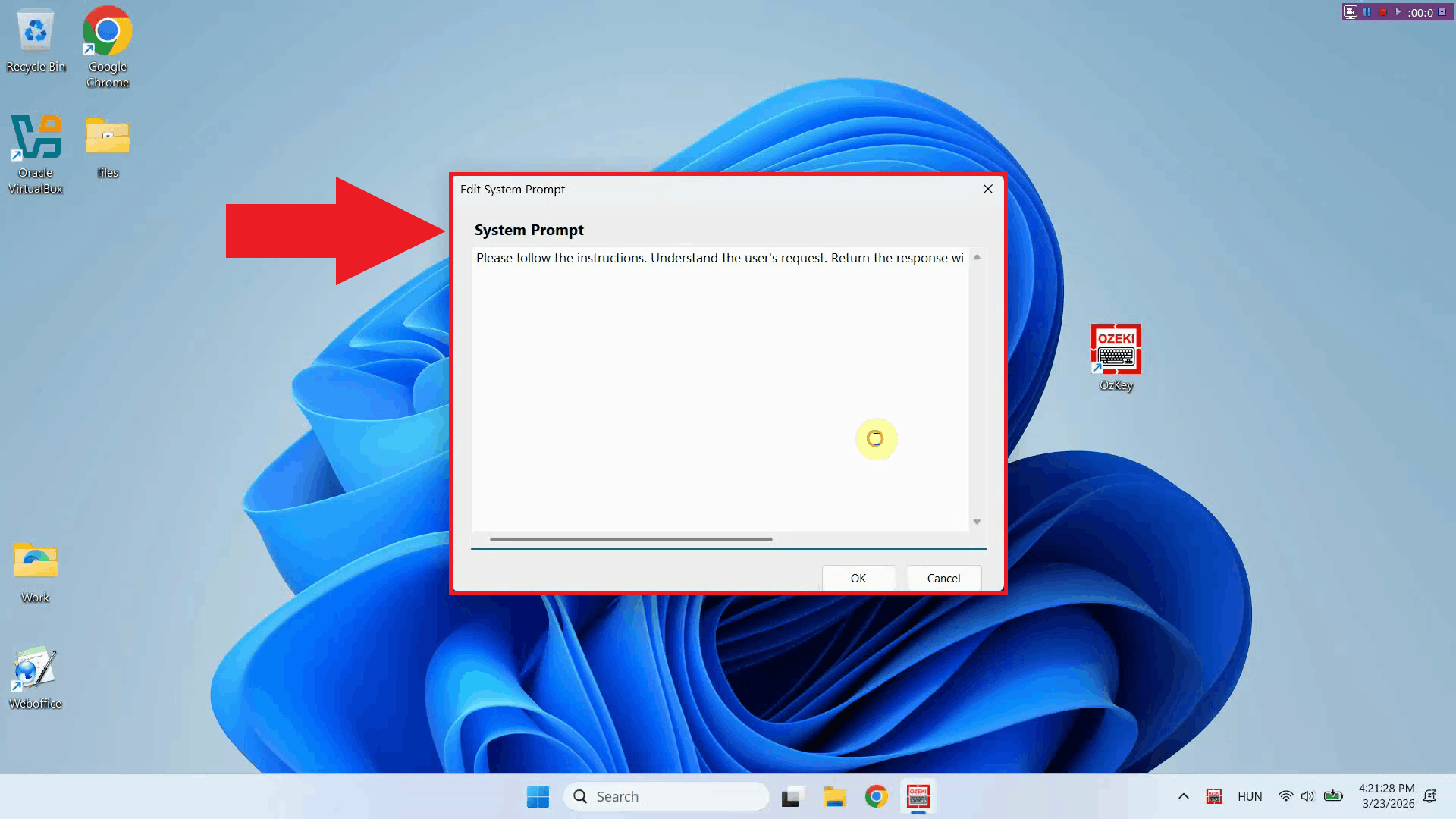
Task: Open the Weboffice desktop shortcut
Action: click(x=33, y=667)
